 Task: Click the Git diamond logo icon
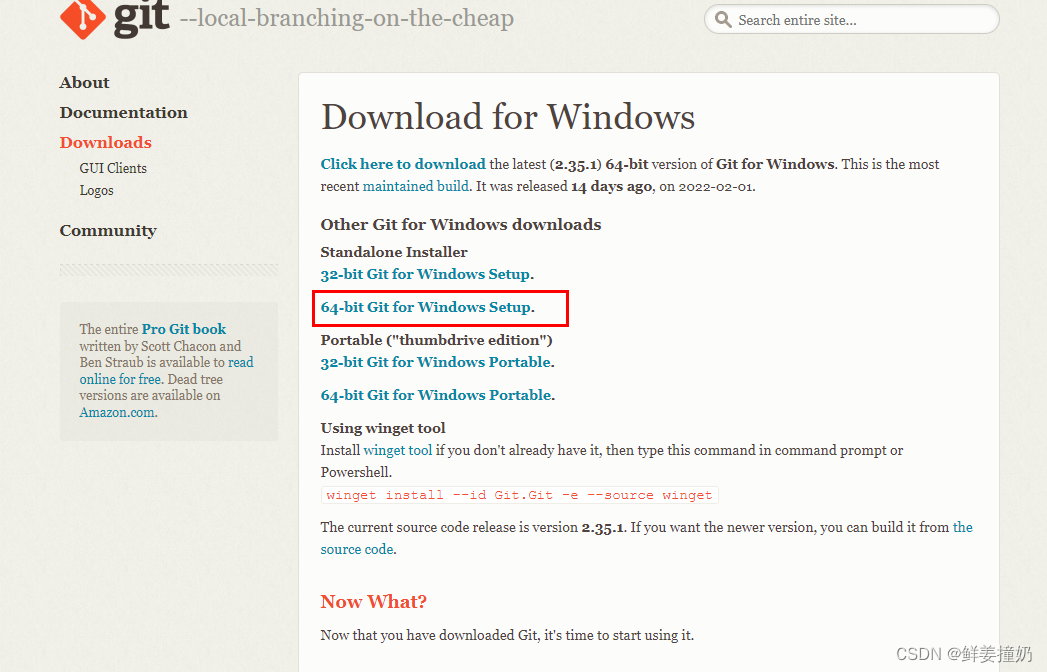pyautogui.click(x=83, y=17)
